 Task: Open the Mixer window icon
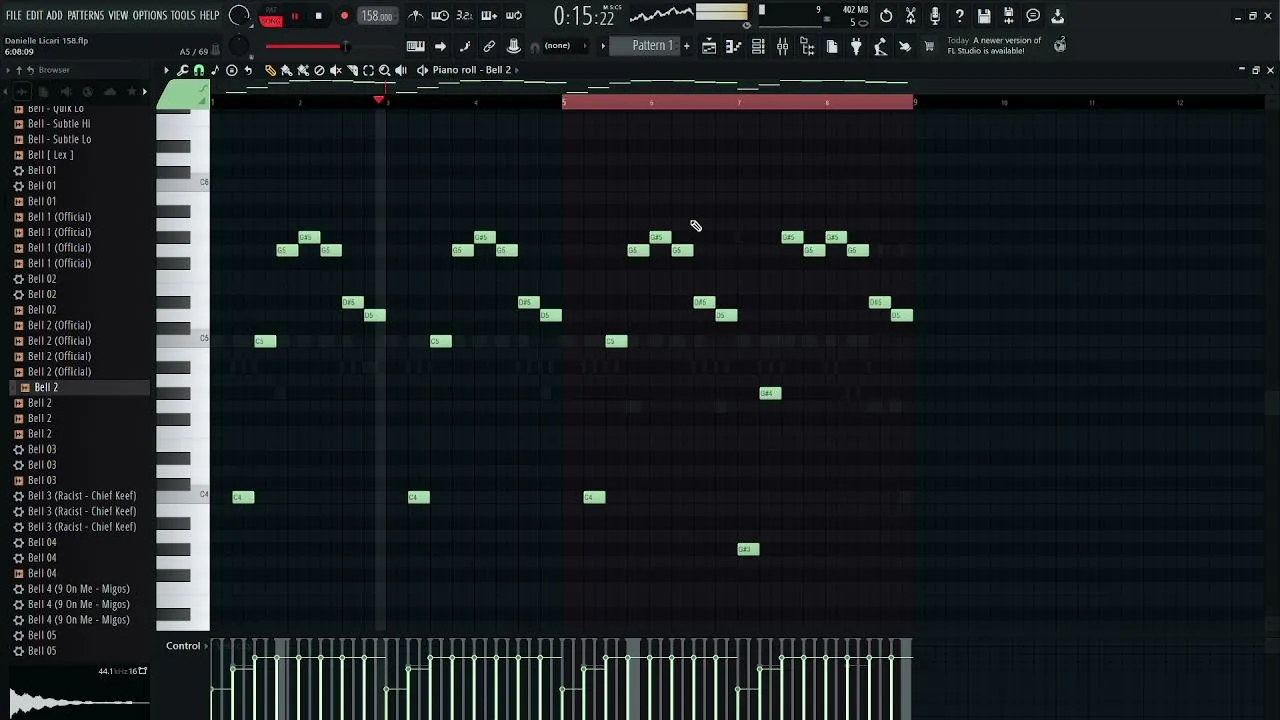pos(783,46)
